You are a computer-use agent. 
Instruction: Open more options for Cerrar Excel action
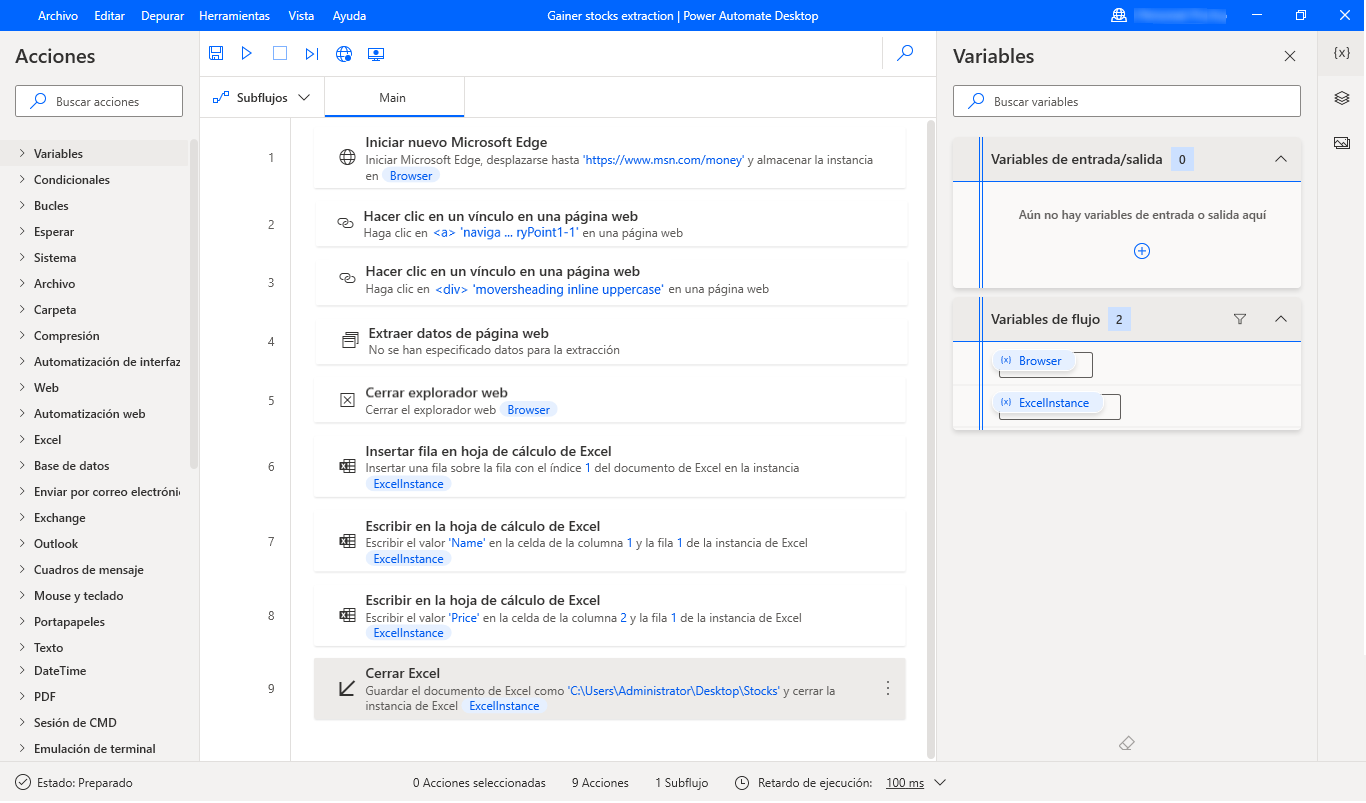(887, 688)
